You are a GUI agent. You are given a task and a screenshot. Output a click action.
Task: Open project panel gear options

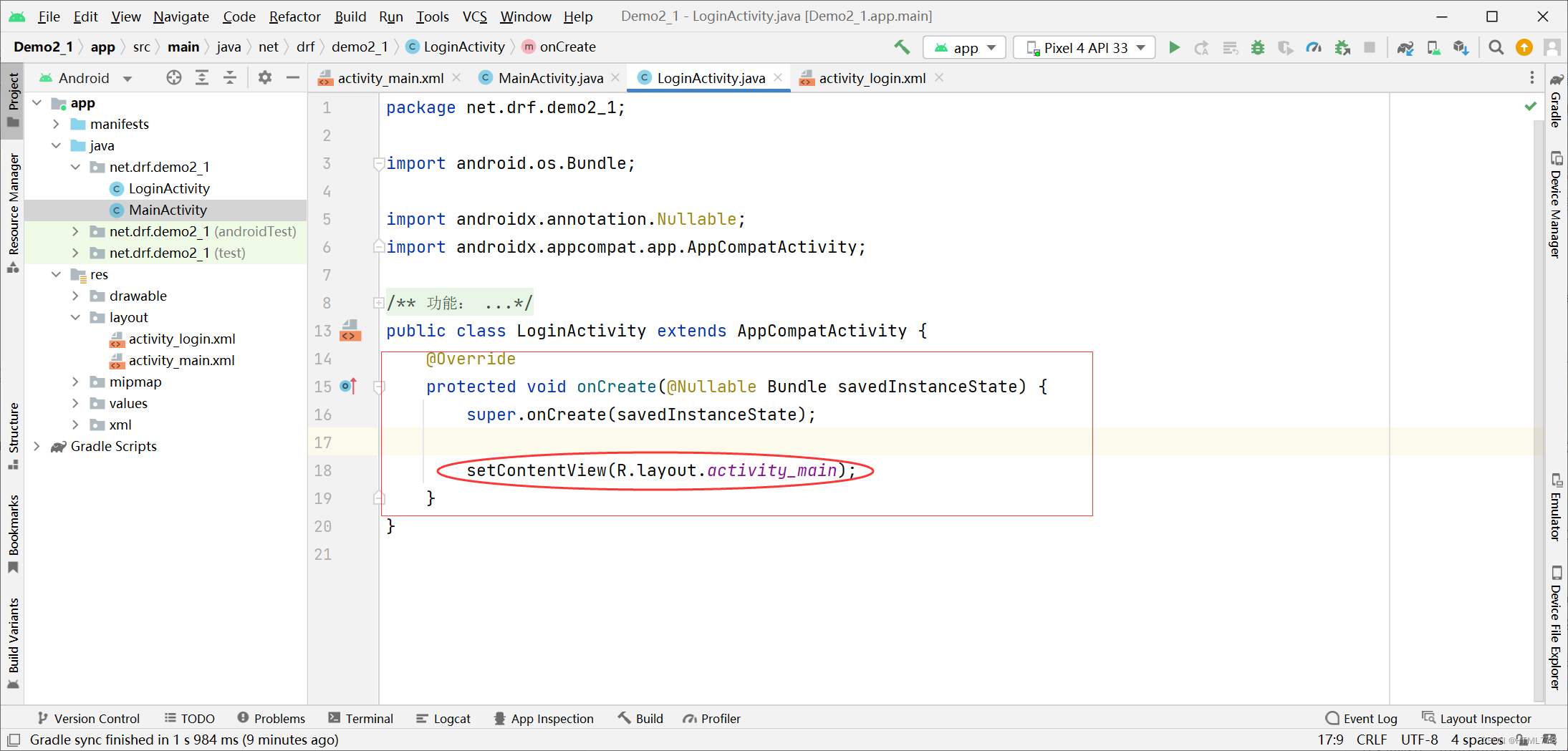(x=265, y=77)
